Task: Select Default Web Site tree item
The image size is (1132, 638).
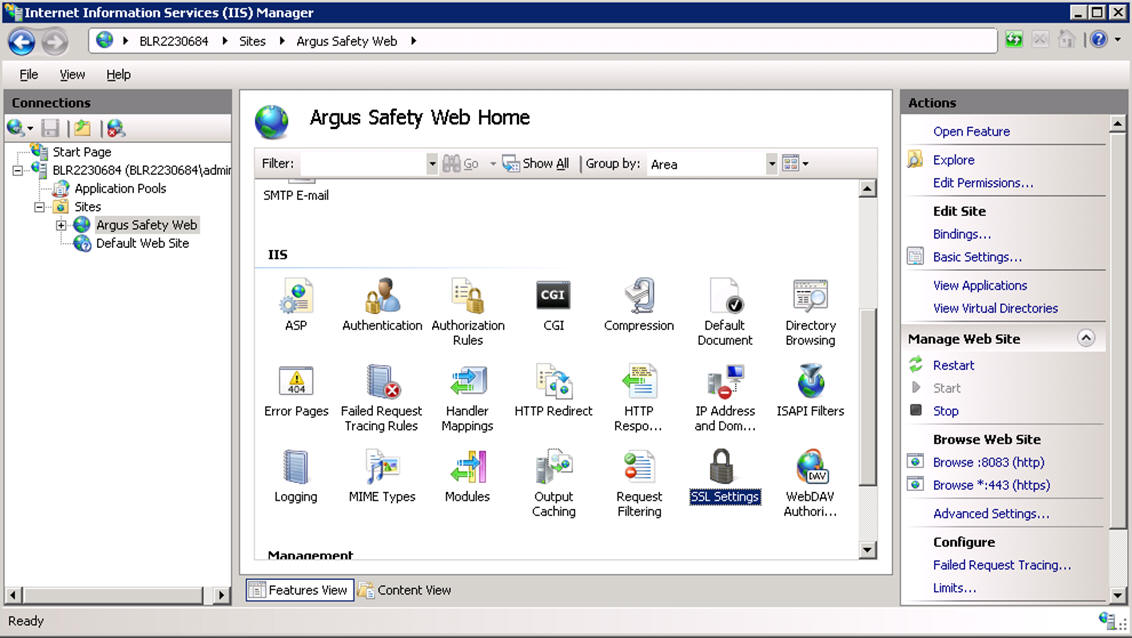Action: pyautogui.click(x=142, y=244)
